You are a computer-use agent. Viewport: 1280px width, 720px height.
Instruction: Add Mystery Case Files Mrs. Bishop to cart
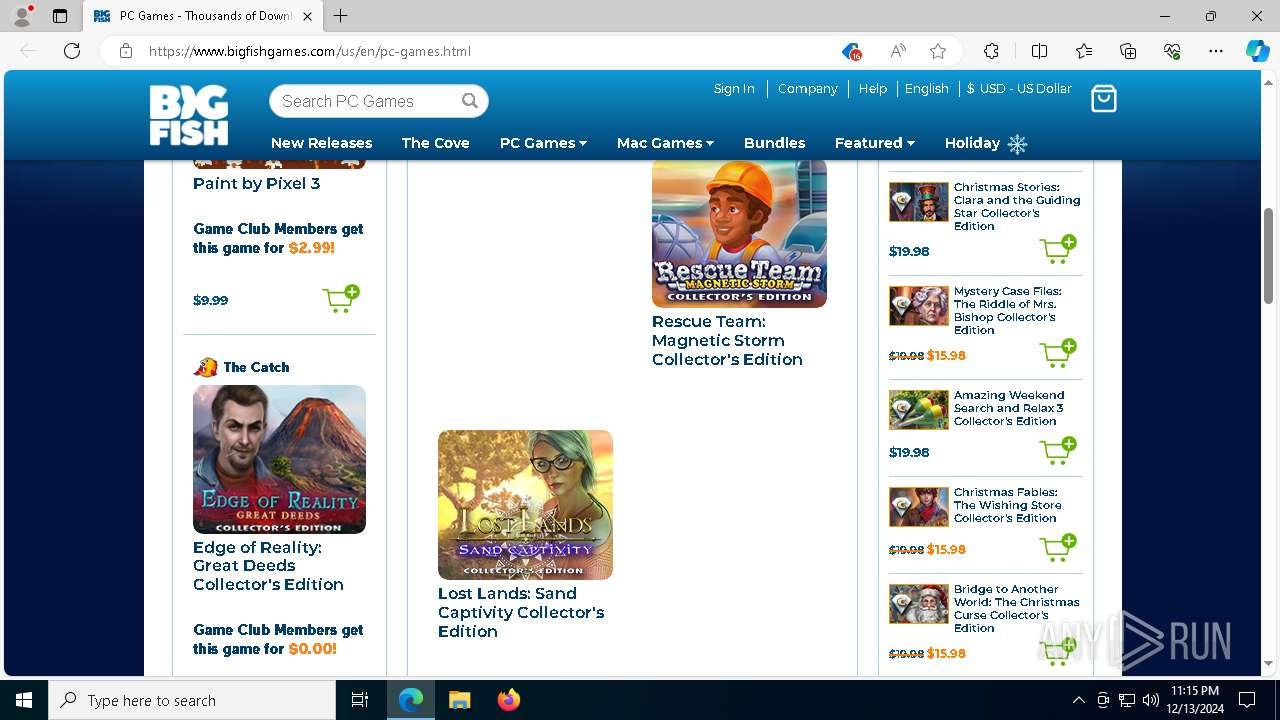click(1058, 353)
